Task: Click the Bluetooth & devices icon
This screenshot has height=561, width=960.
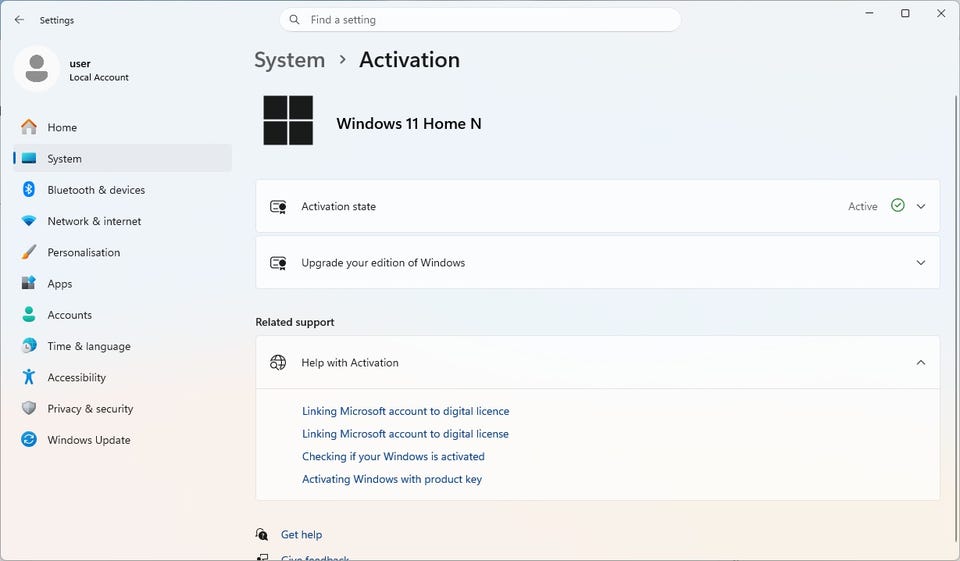Action: pyautogui.click(x=29, y=190)
